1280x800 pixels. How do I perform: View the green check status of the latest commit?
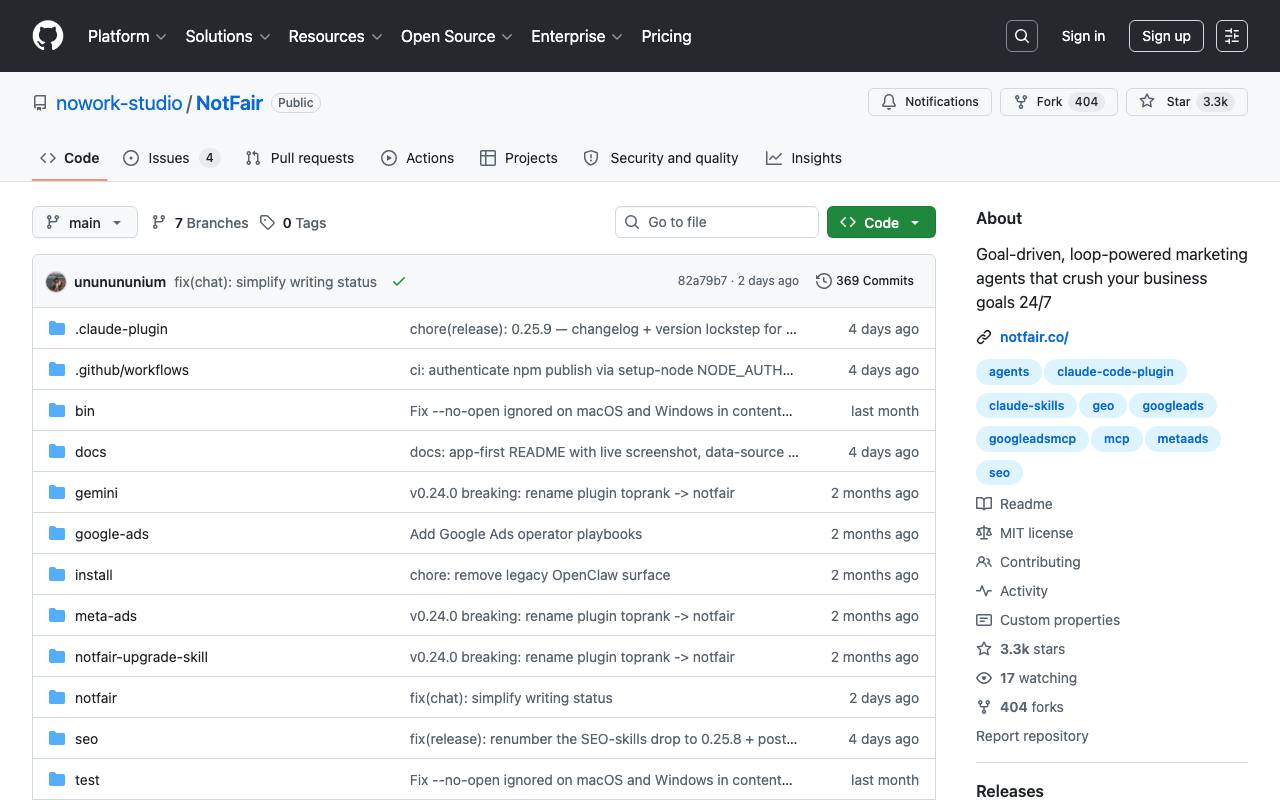pos(399,282)
